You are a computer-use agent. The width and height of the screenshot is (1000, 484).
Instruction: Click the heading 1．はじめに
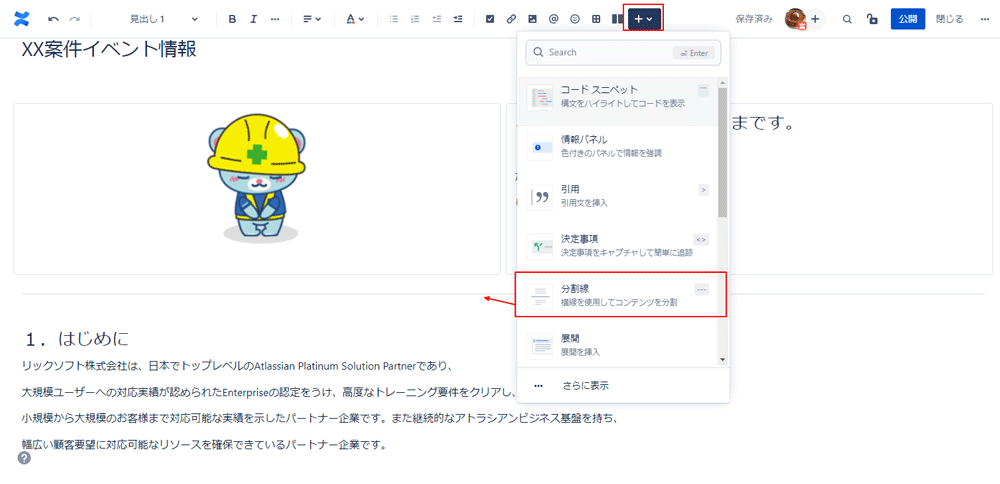pos(78,338)
